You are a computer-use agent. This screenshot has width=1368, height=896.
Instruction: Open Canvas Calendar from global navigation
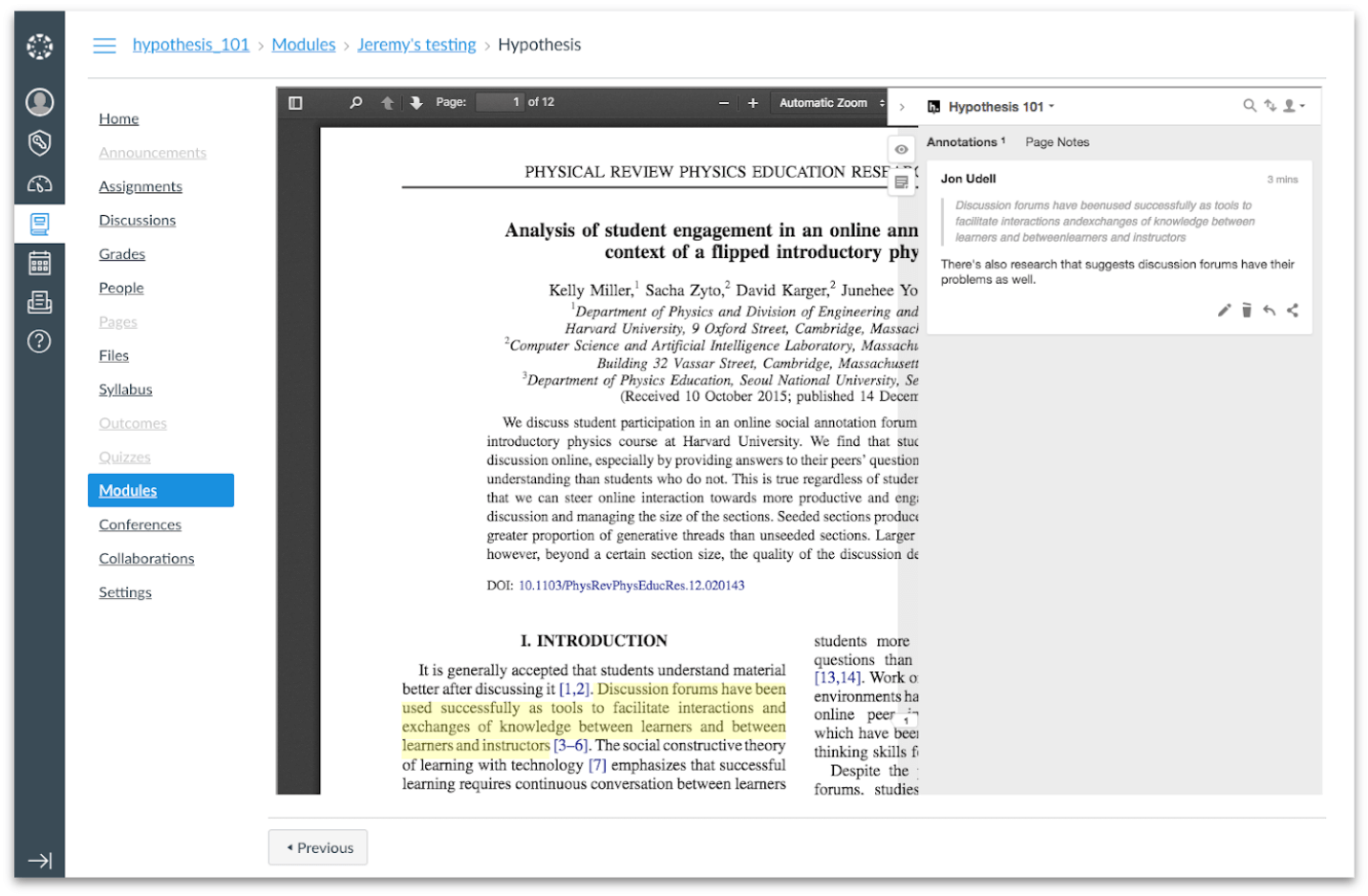39,263
